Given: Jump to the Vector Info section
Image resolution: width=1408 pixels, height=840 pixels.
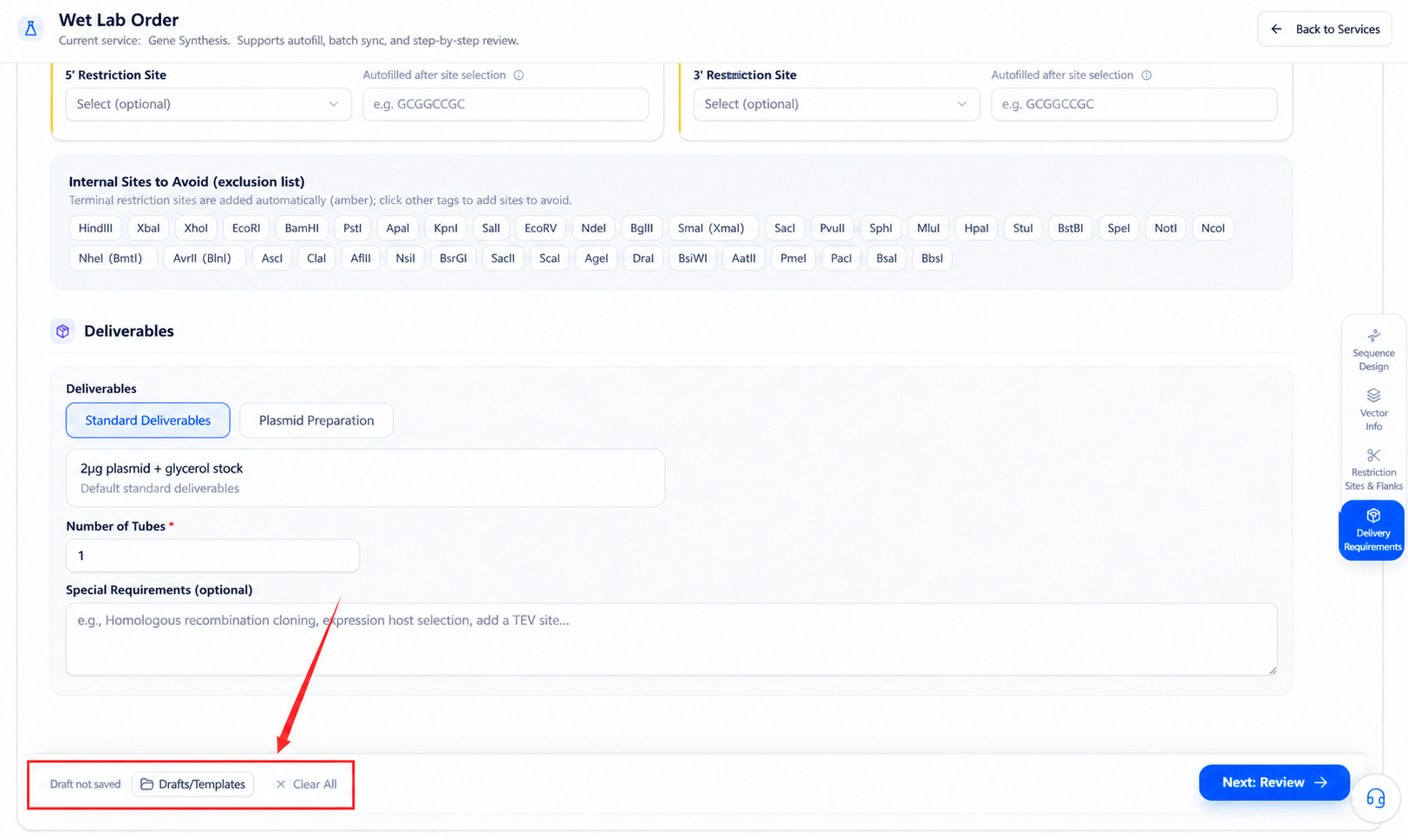Looking at the screenshot, I should tap(1373, 409).
